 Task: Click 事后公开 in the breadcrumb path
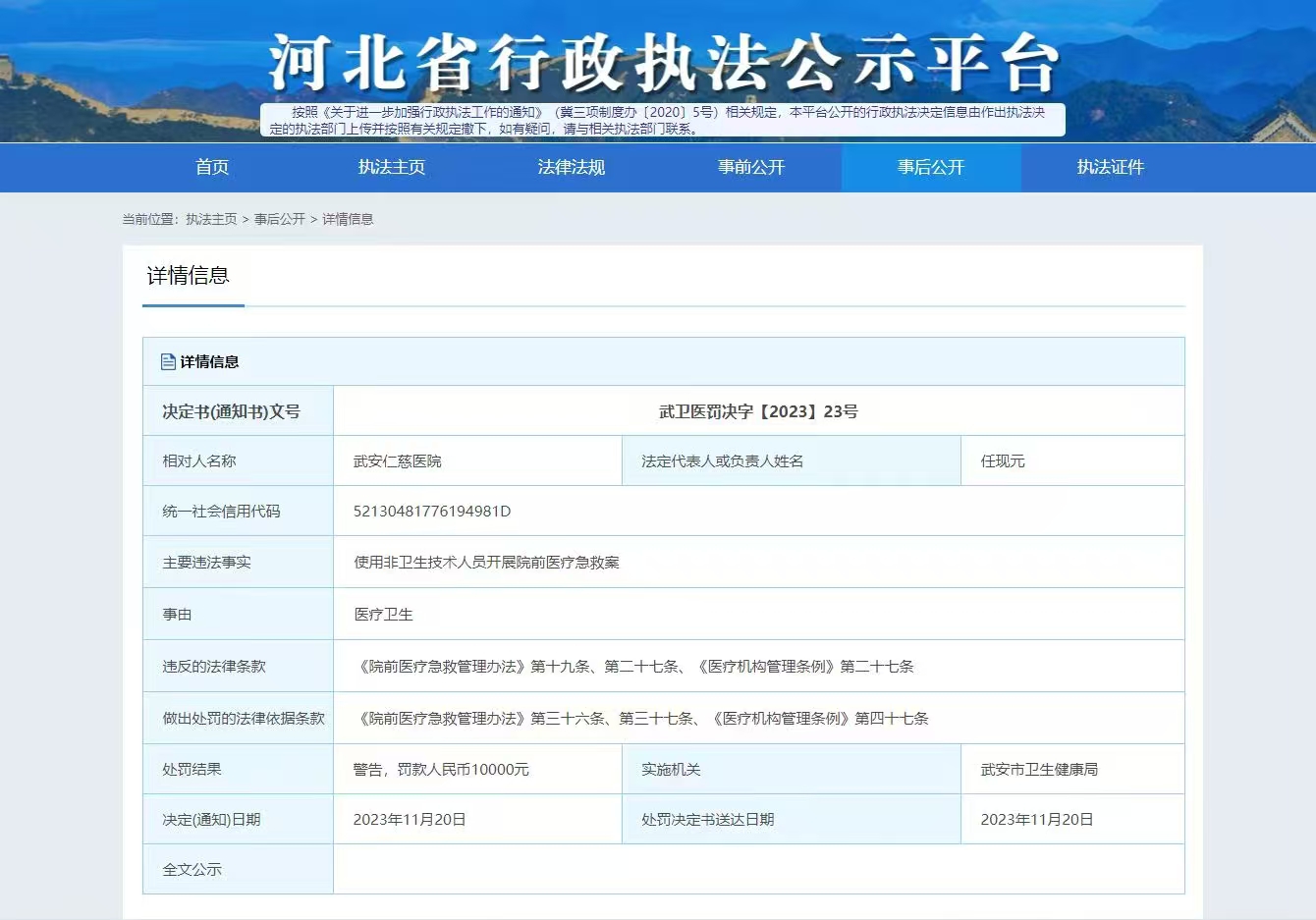click(280, 219)
